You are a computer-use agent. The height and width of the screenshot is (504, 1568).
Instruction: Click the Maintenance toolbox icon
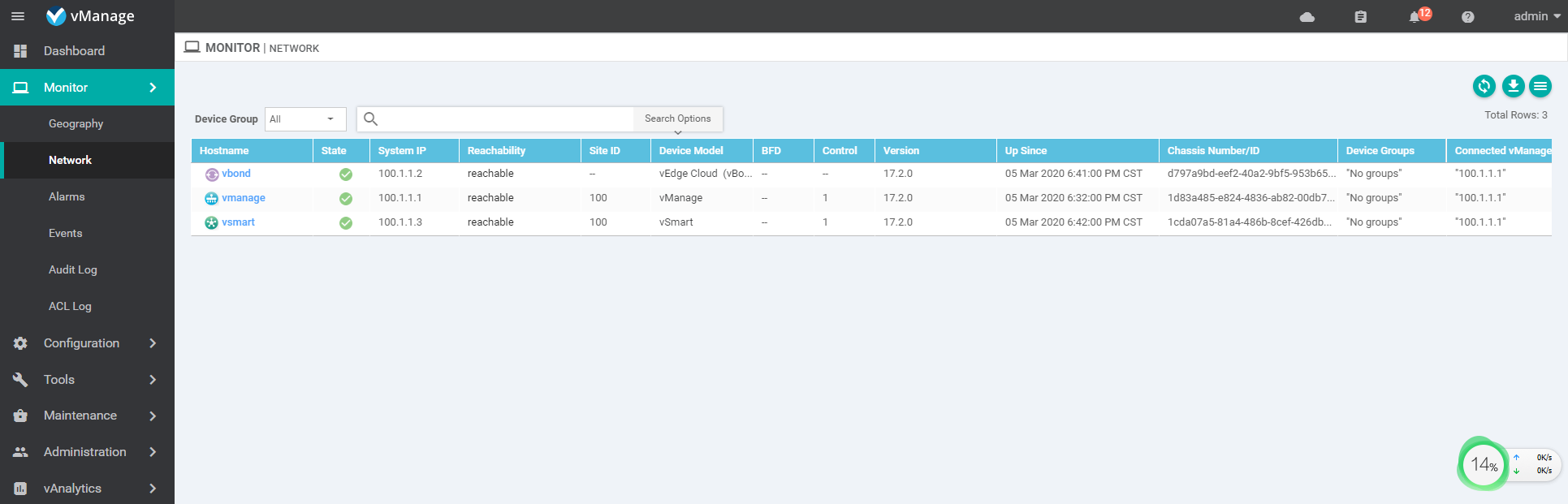click(20, 416)
